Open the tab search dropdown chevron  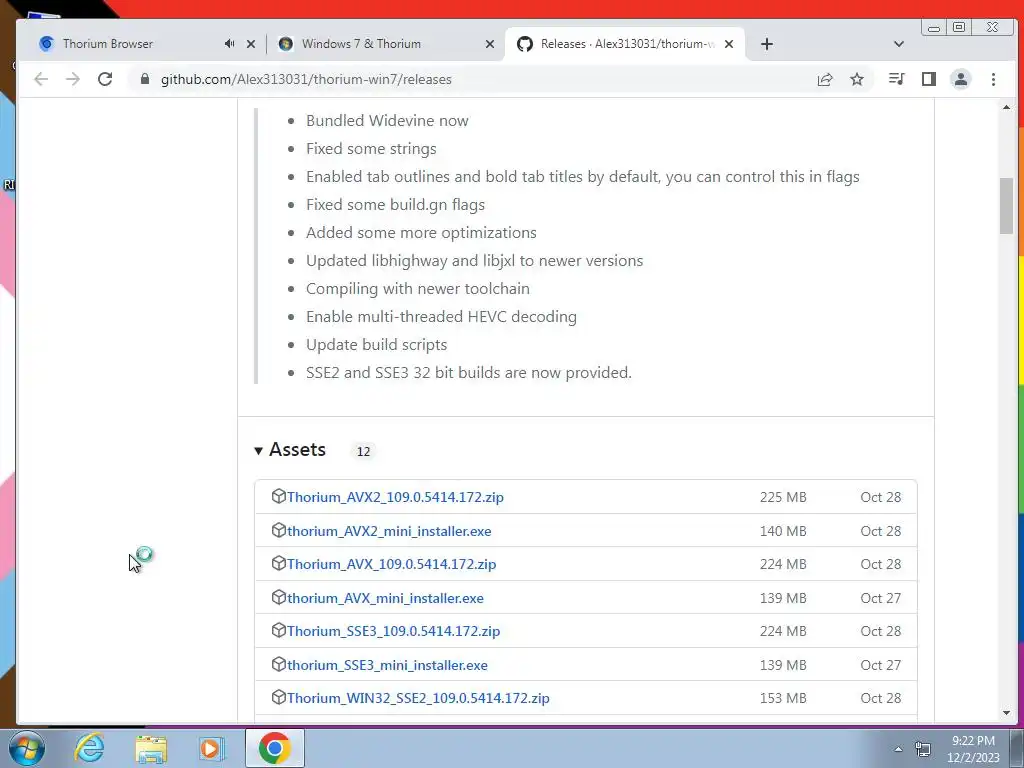pyautogui.click(x=899, y=44)
